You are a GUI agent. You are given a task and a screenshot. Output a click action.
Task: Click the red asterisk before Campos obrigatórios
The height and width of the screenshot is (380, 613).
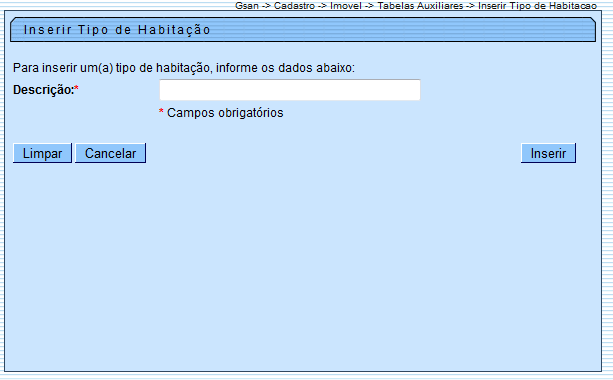tap(161, 112)
